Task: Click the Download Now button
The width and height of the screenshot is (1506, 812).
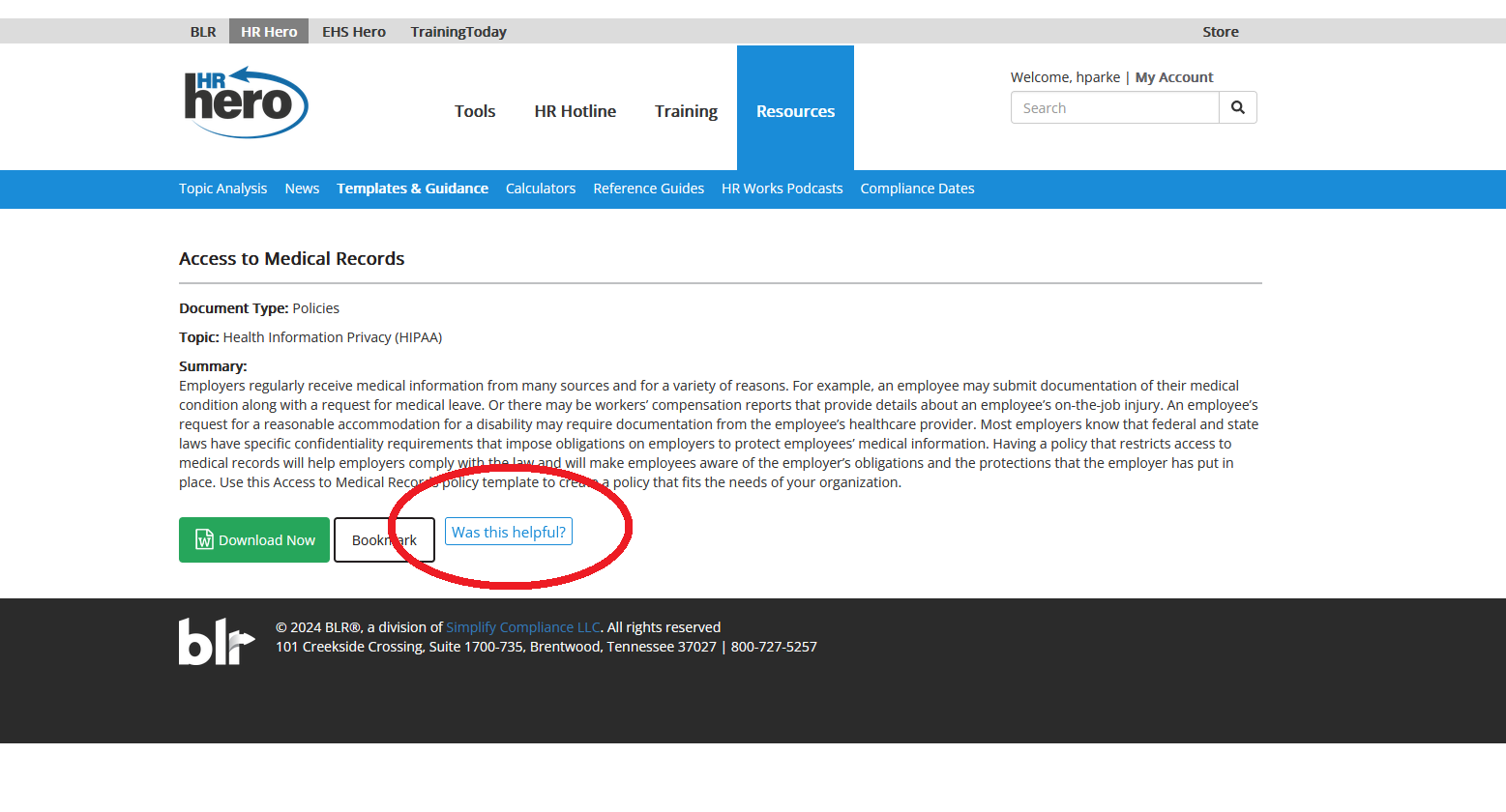Action: [254, 540]
